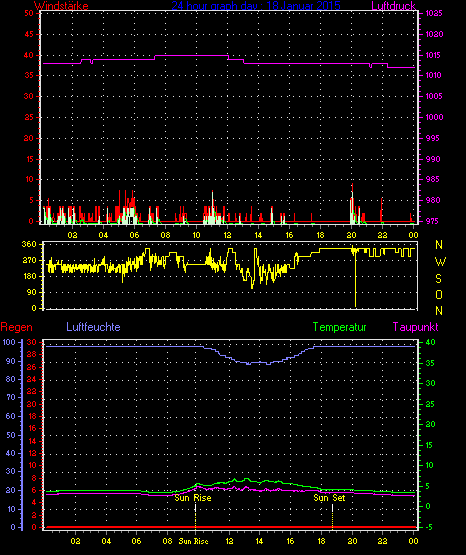Select 15 on the red Windstärke axis

click(29, 159)
